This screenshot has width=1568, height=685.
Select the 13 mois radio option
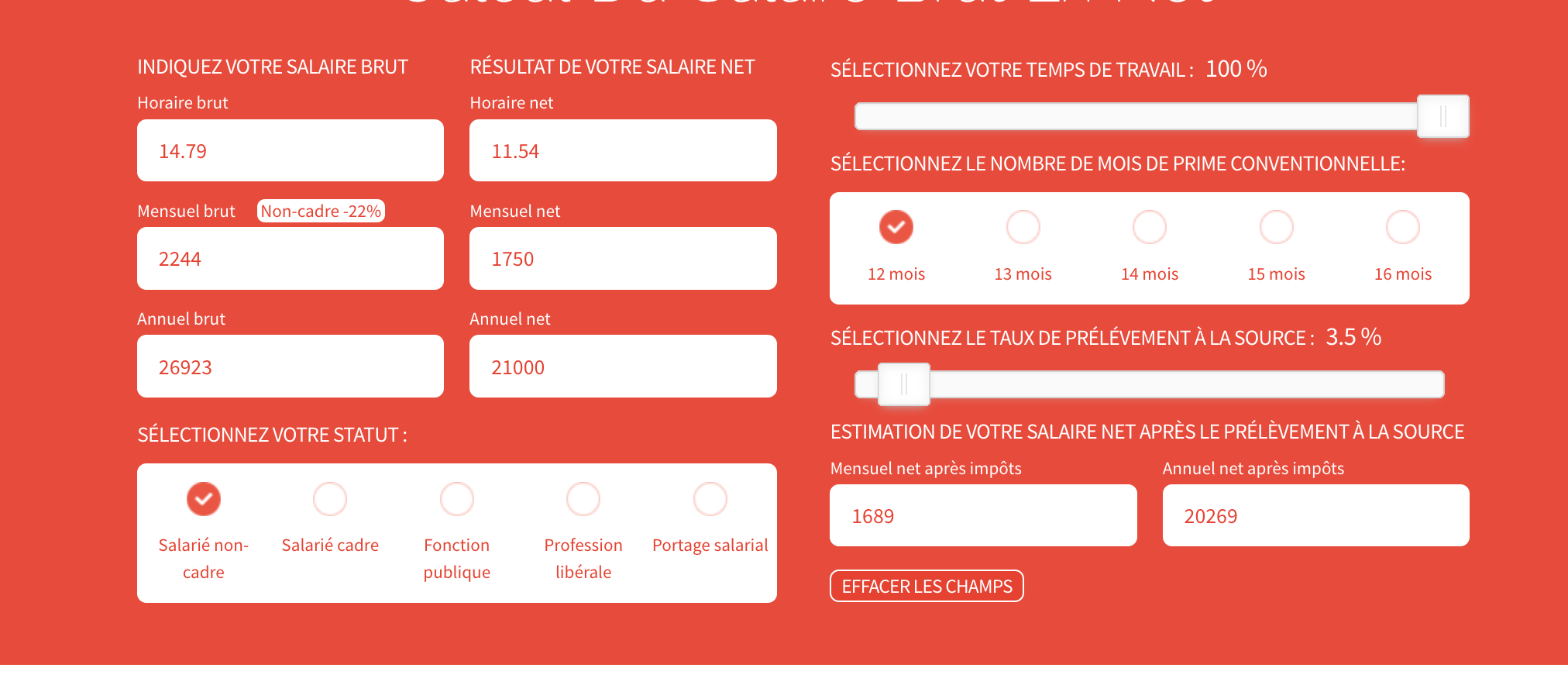click(1023, 227)
